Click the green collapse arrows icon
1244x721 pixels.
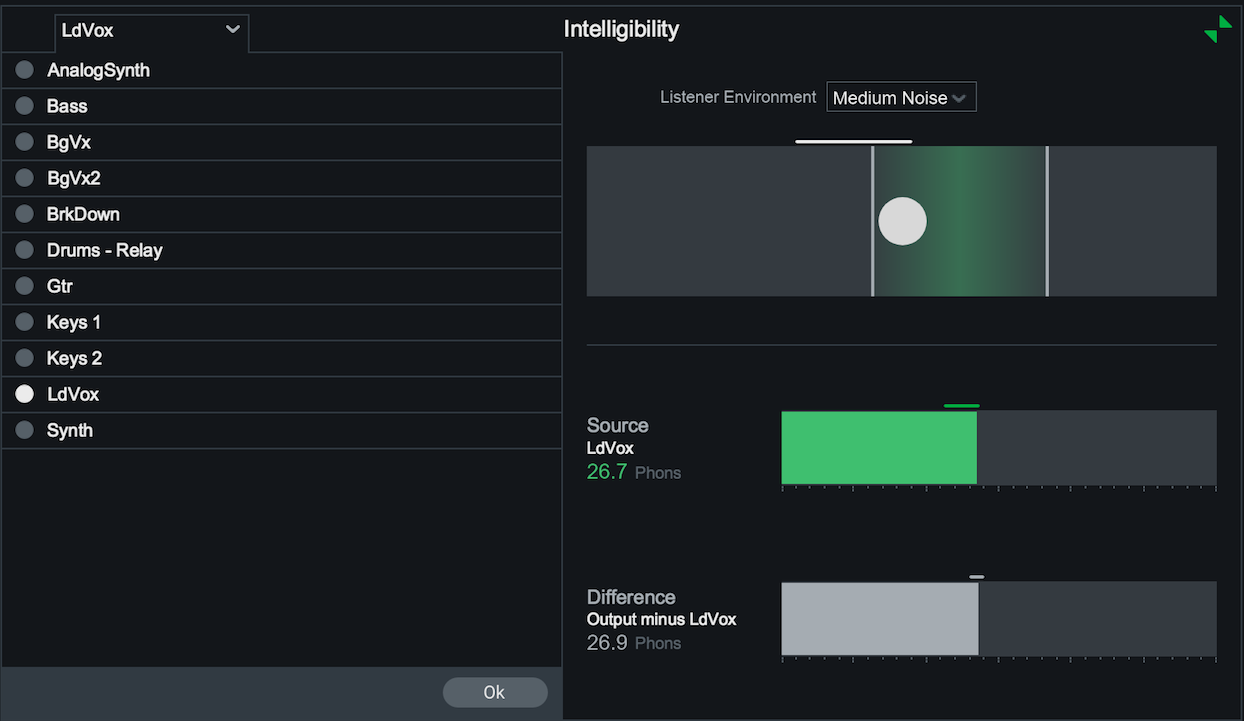pyautogui.click(x=1218, y=29)
